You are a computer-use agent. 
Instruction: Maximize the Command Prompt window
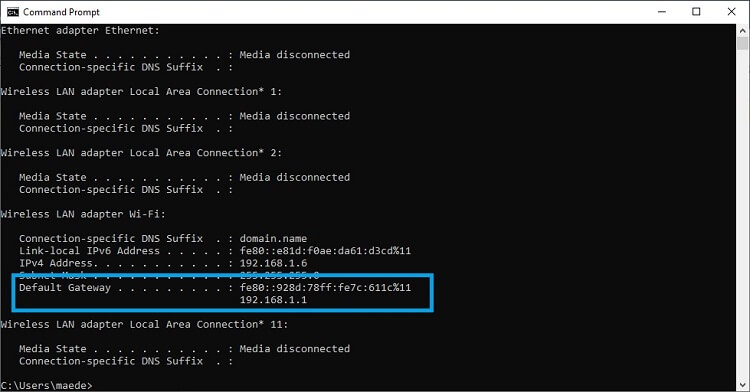pos(696,12)
